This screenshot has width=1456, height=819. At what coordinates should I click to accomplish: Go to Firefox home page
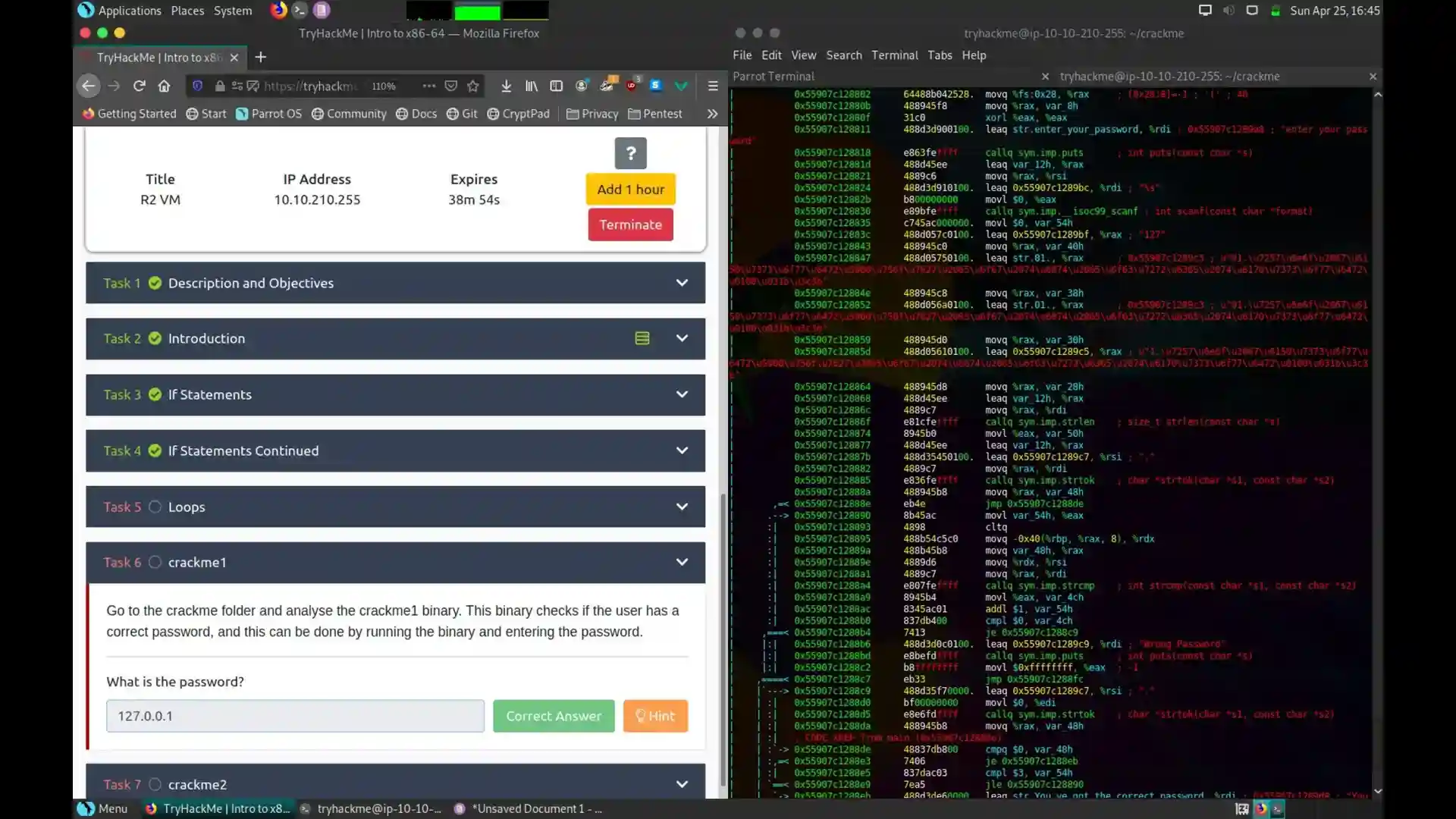(164, 86)
